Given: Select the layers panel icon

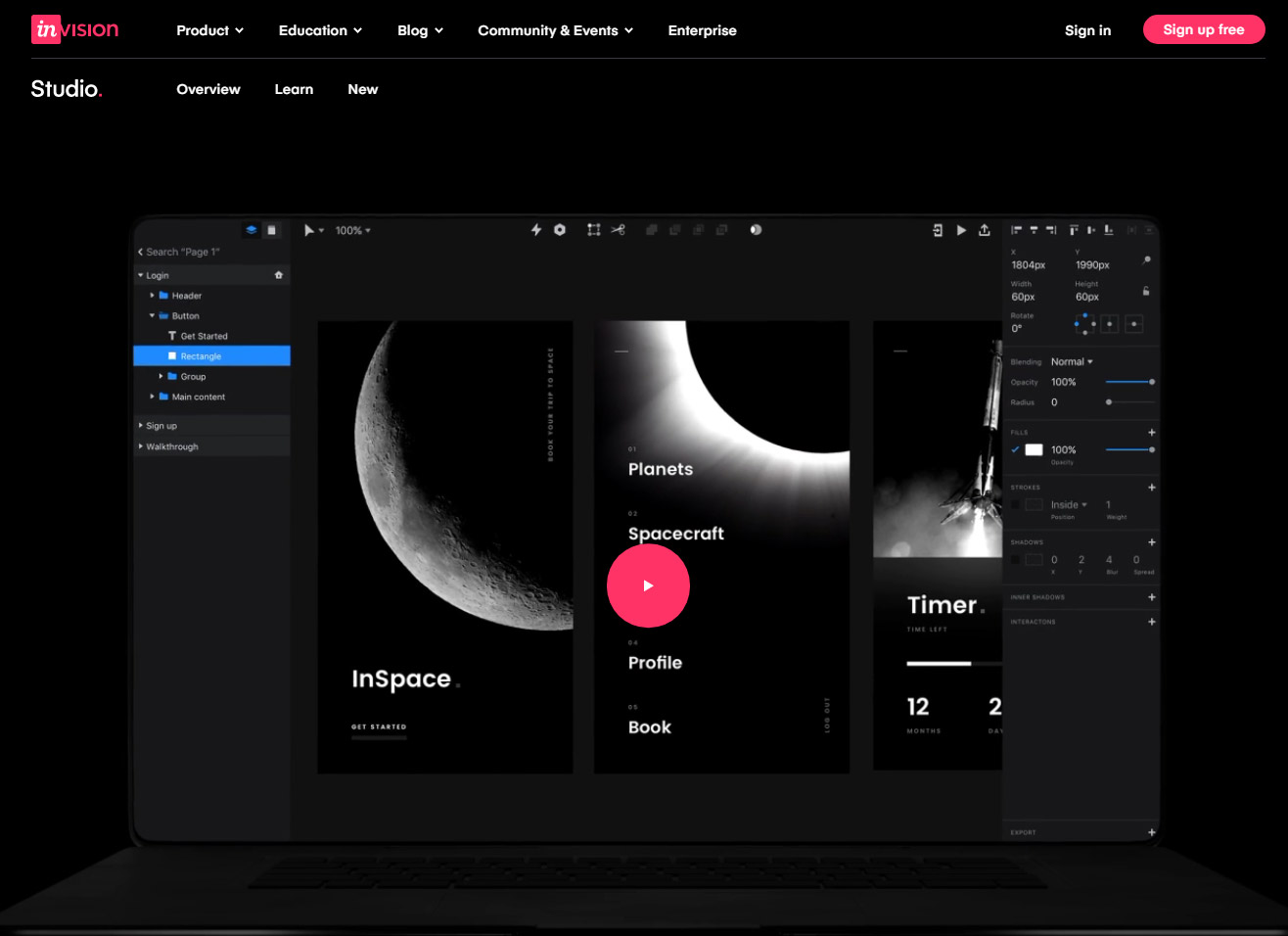Looking at the screenshot, I should [x=252, y=230].
